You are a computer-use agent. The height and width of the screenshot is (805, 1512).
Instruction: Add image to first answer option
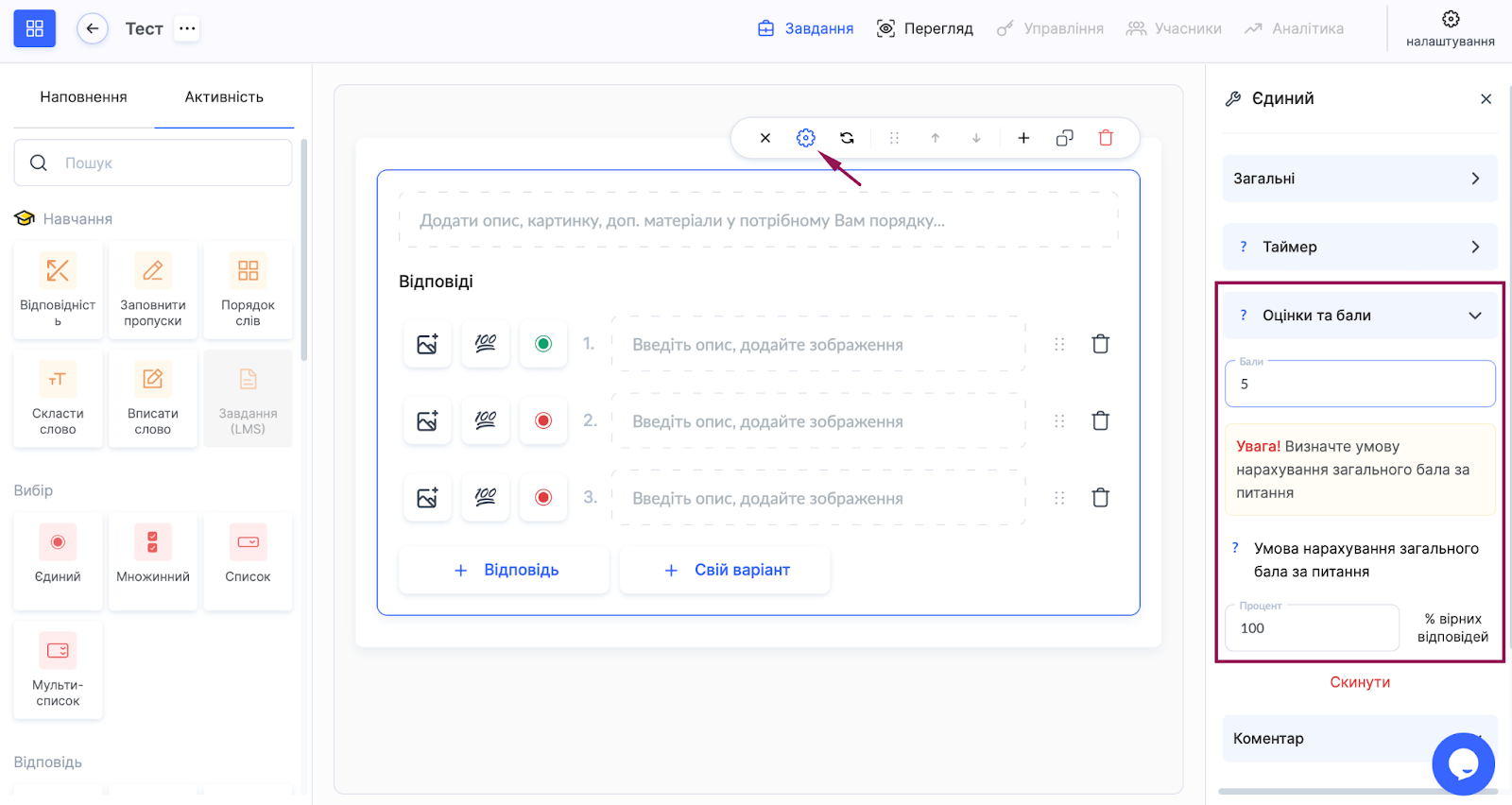tap(427, 344)
